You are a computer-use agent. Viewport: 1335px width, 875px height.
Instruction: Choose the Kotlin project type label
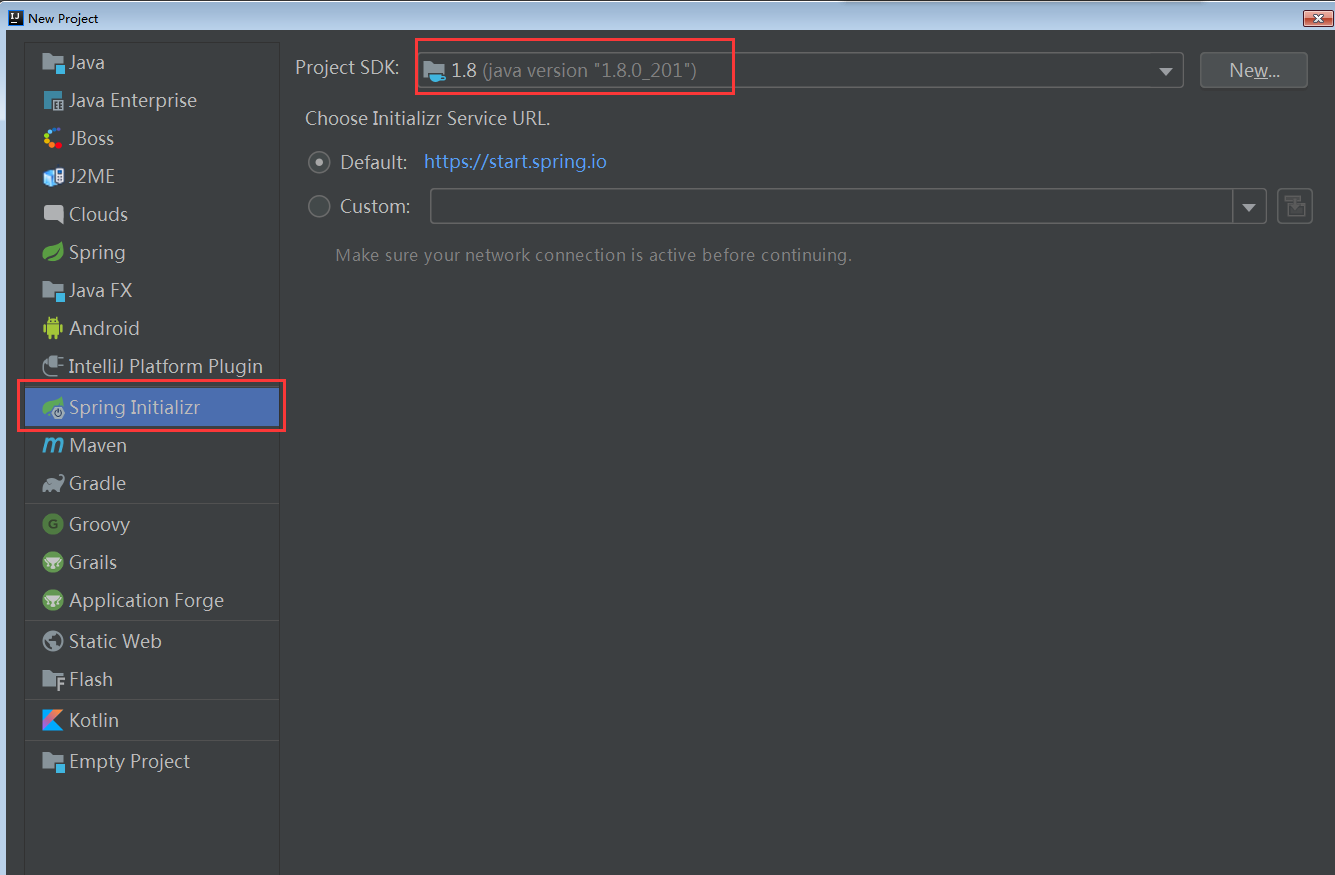94,720
